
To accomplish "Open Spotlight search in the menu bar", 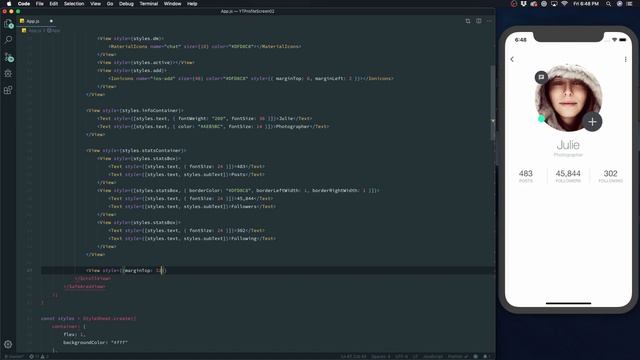I will point(608,4).
